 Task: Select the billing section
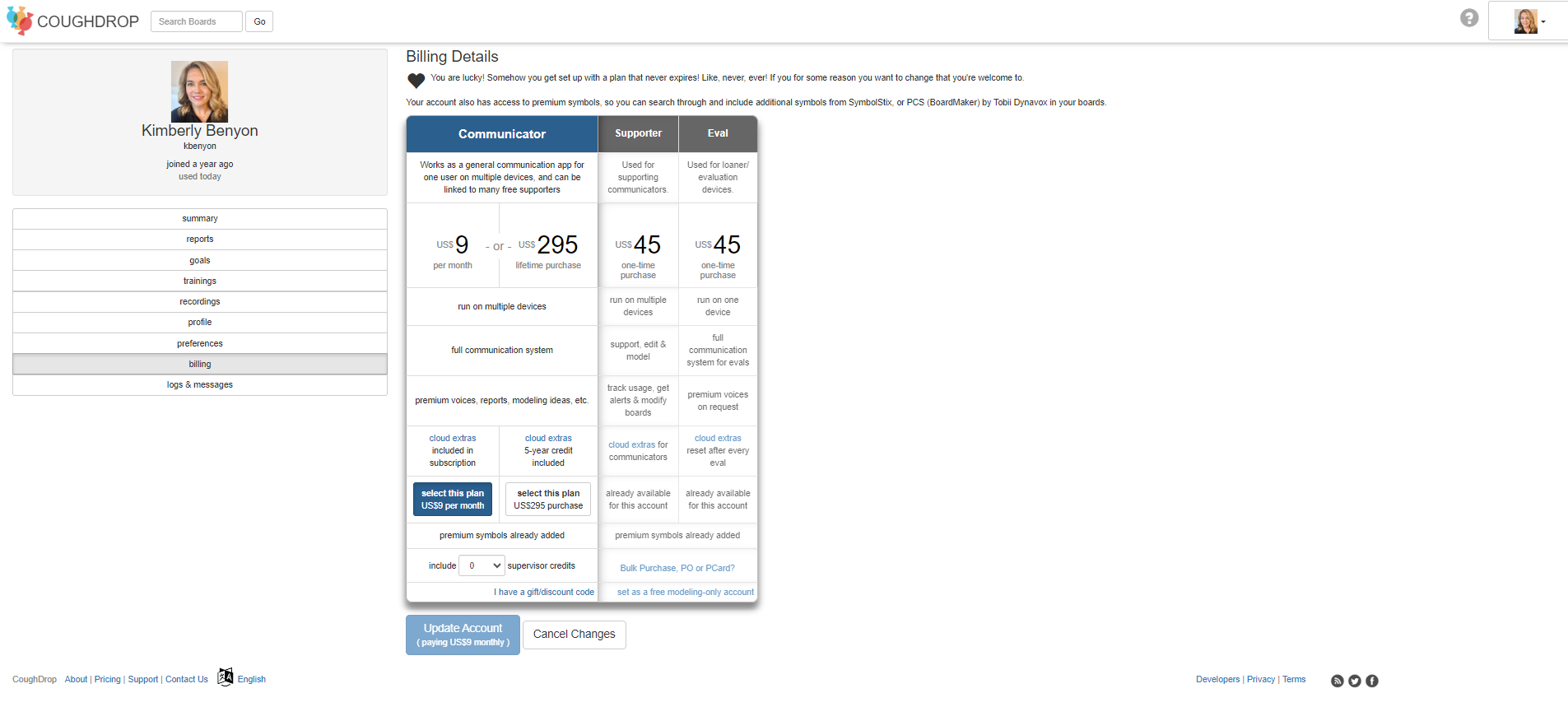coord(200,365)
